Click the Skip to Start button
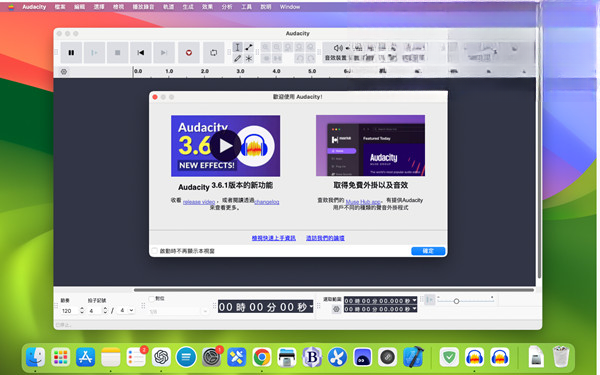 tap(141, 52)
